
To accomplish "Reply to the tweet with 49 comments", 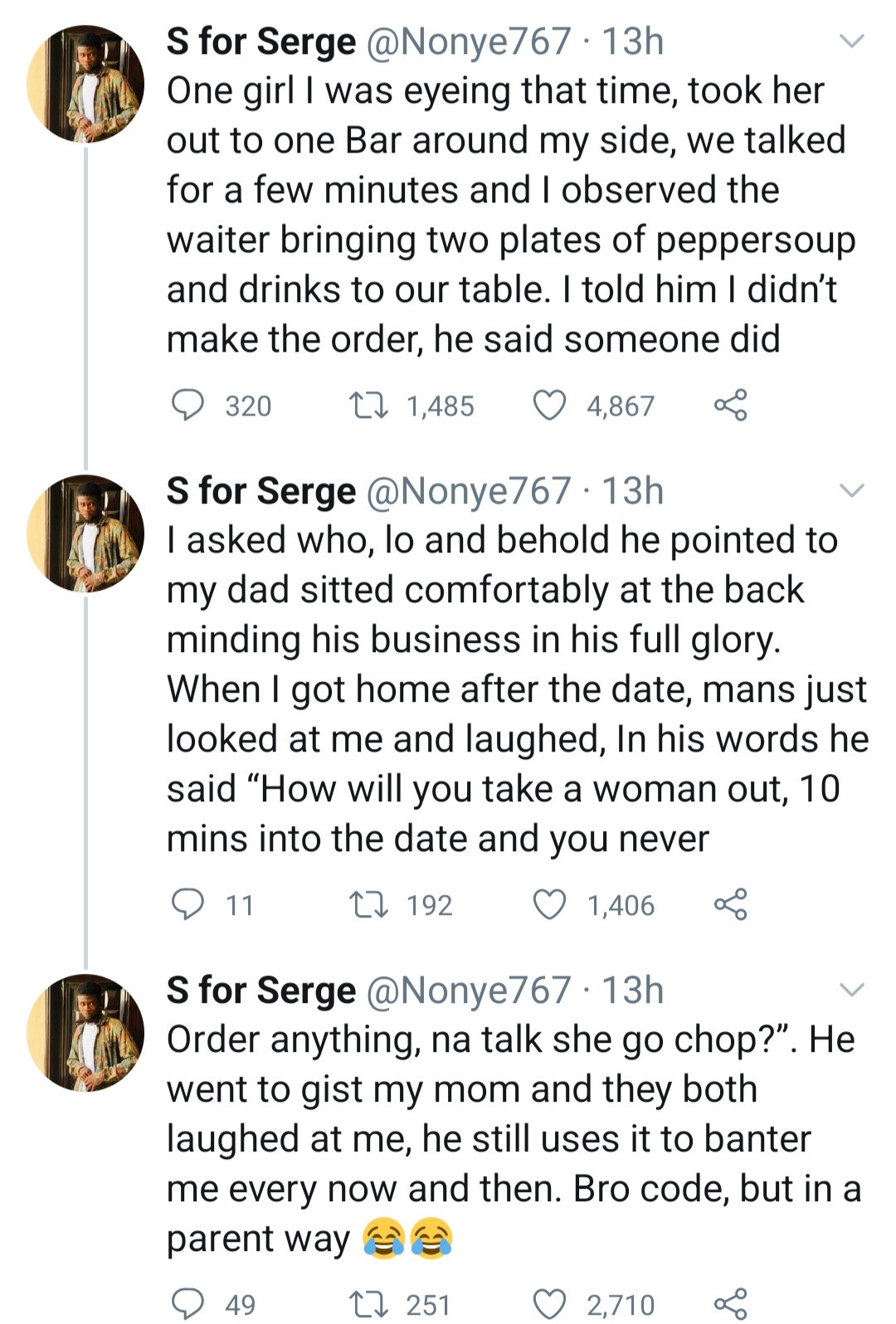I will (x=187, y=1303).
